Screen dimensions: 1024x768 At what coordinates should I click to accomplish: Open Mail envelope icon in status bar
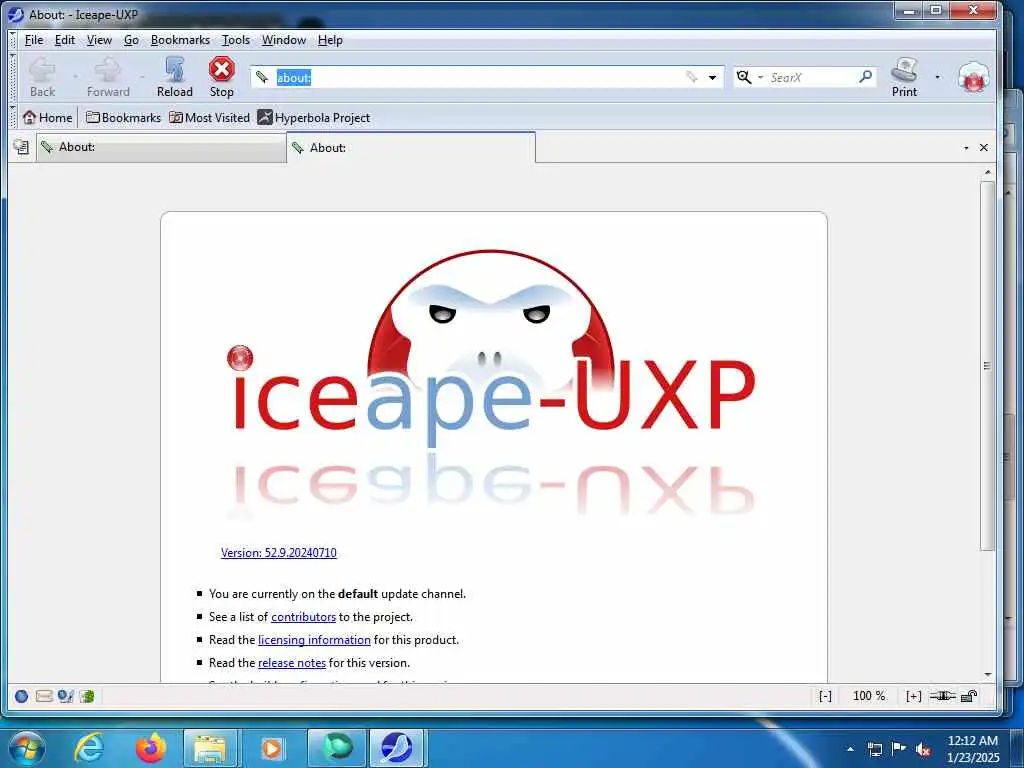coord(44,696)
